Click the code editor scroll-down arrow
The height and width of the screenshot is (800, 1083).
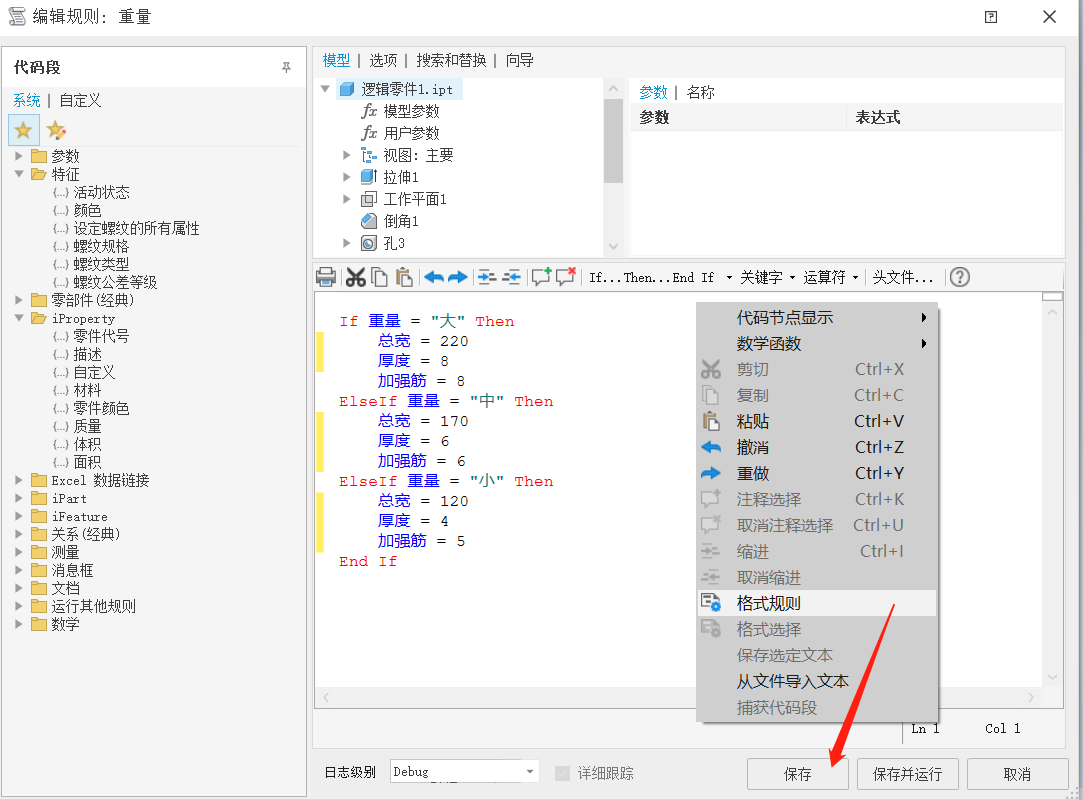point(1052,677)
